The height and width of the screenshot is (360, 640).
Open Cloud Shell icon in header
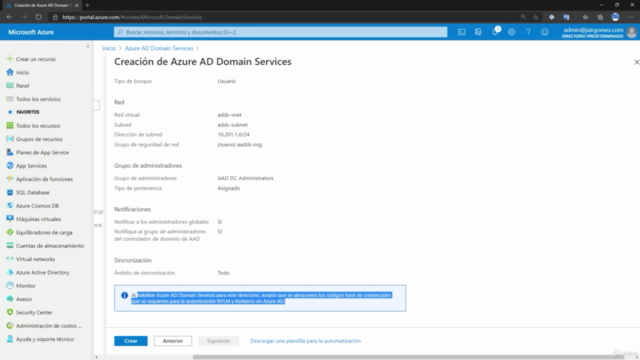coord(461,32)
